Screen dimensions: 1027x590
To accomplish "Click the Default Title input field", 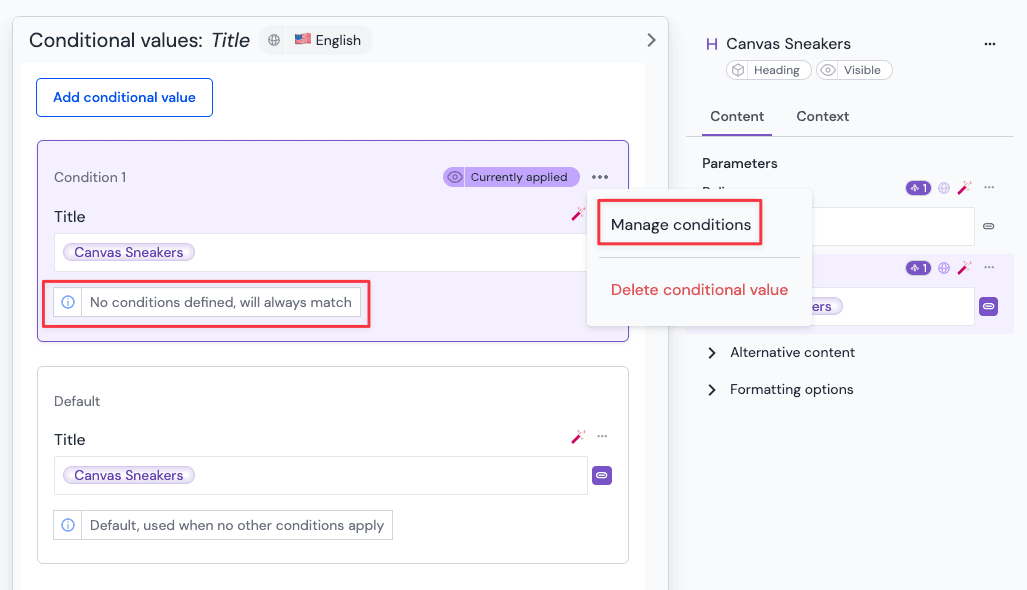I will click(x=320, y=475).
